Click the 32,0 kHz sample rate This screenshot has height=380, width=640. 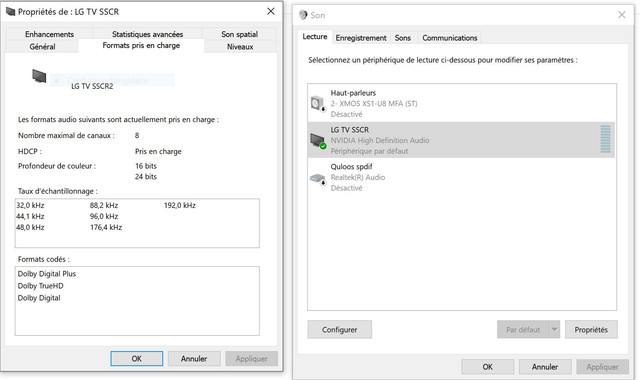tap(30, 205)
